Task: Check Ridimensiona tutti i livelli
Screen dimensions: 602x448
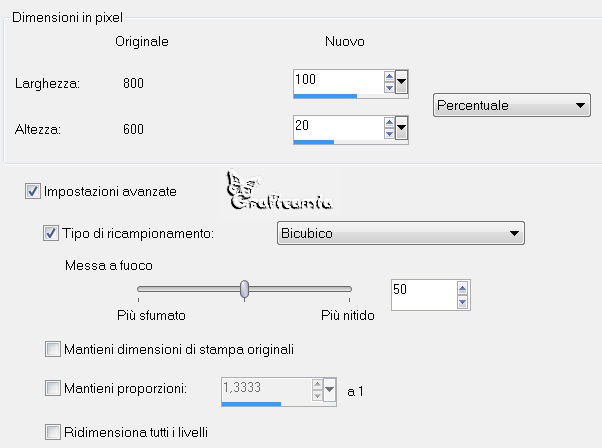Action: (x=53, y=432)
